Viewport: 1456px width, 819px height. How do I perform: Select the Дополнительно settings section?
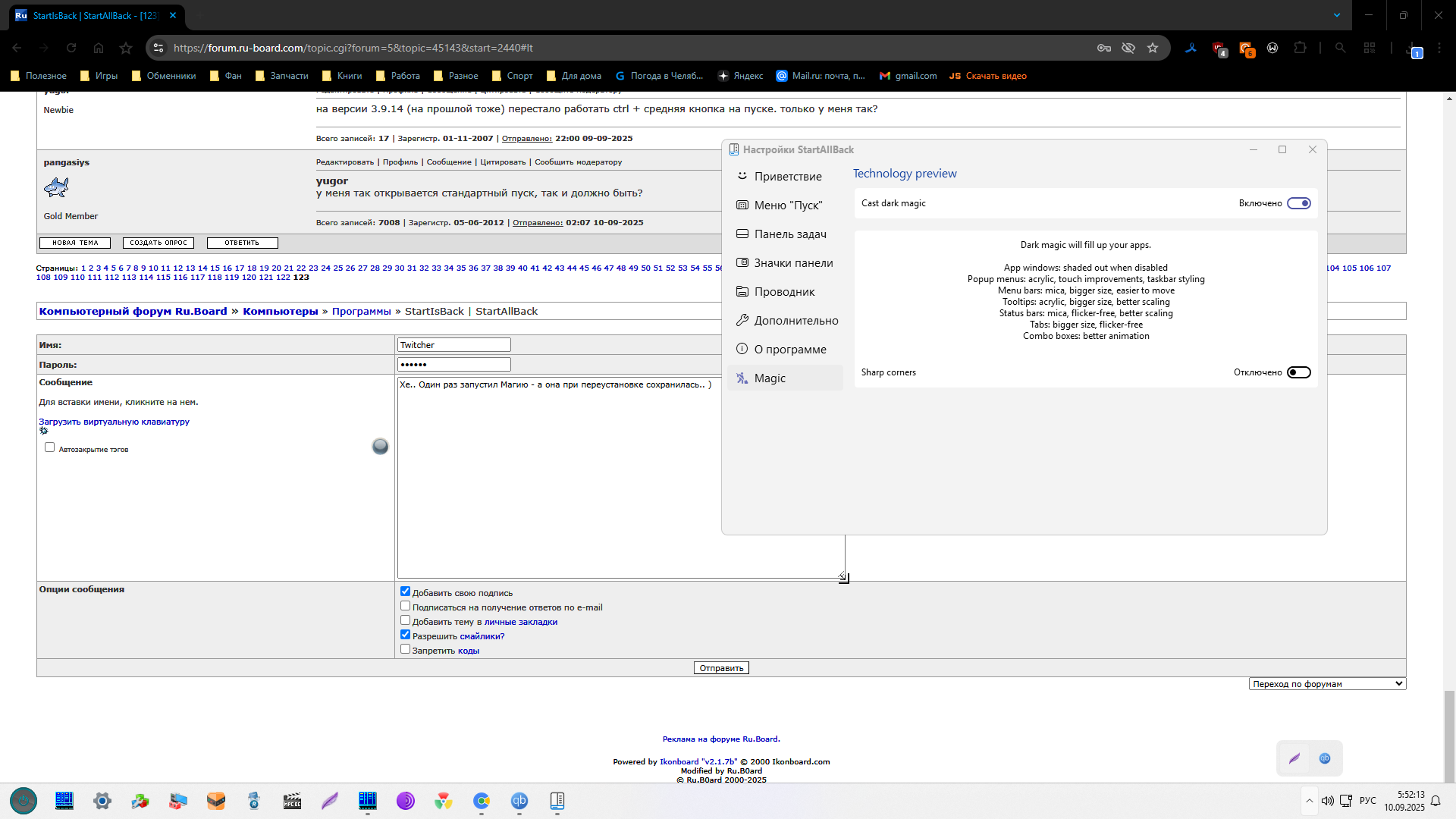pos(795,321)
